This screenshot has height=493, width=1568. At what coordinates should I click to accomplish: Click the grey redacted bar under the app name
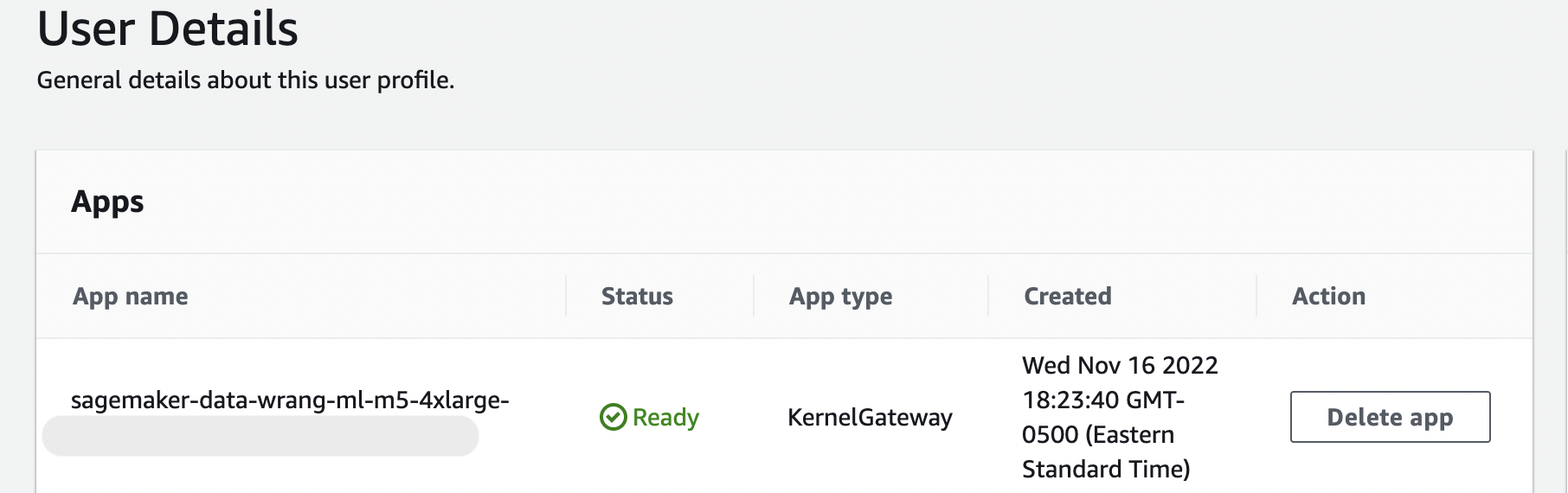260,436
